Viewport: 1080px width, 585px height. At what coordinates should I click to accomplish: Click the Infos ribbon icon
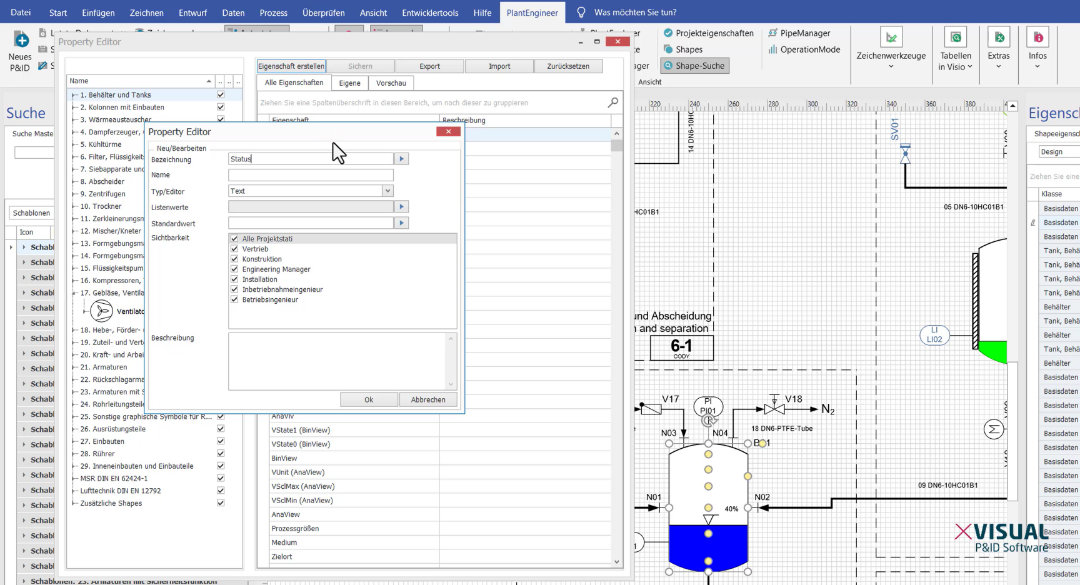(1037, 37)
